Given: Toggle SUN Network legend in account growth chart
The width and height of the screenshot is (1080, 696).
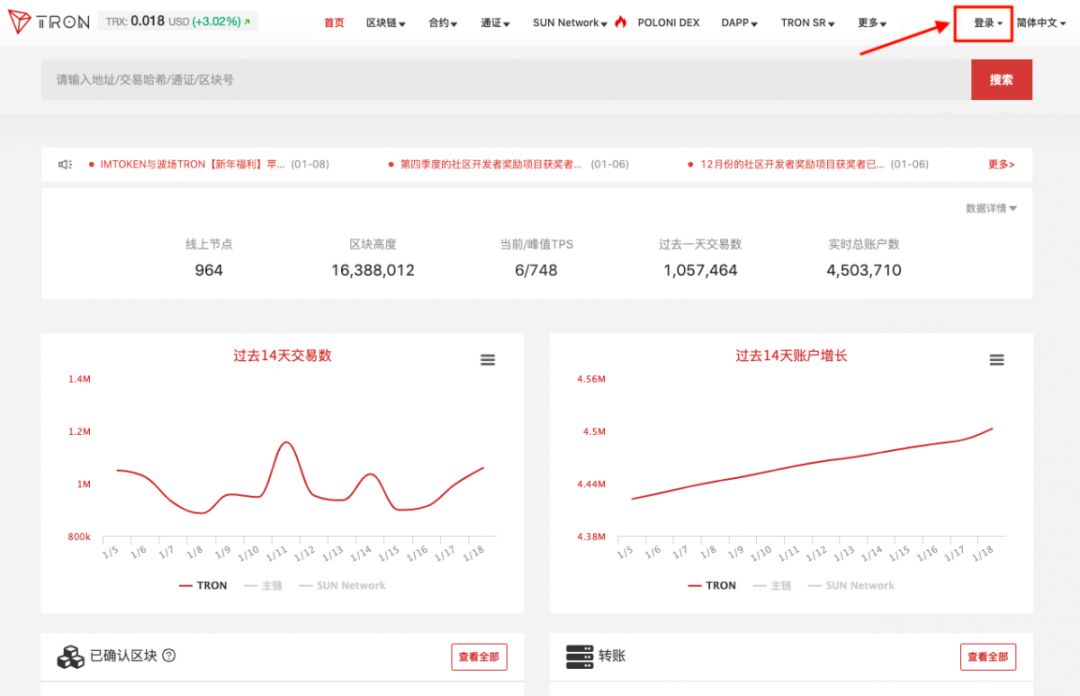Looking at the screenshot, I should point(851,585).
